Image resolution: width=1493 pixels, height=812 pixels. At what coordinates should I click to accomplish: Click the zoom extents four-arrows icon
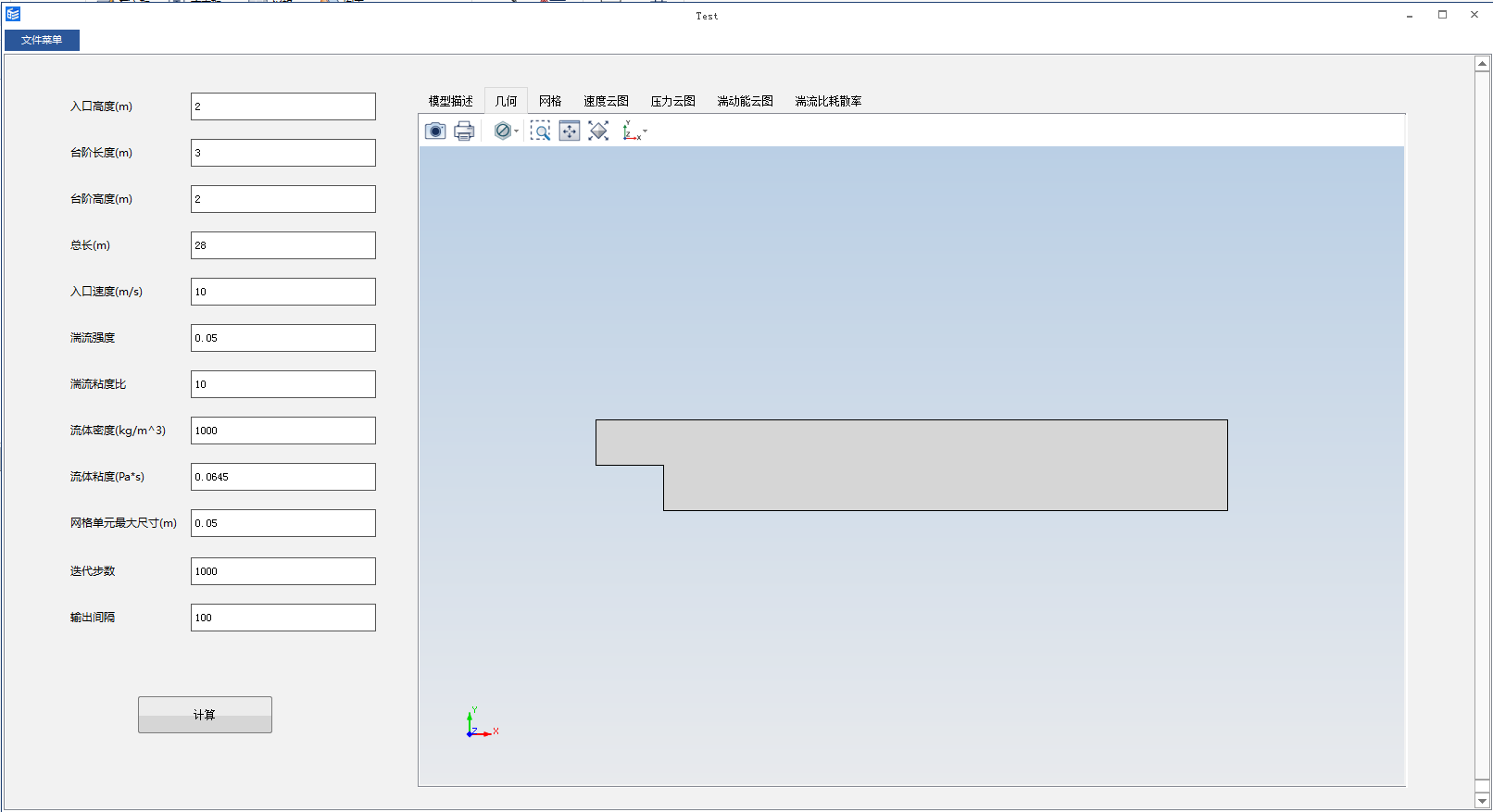(570, 131)
